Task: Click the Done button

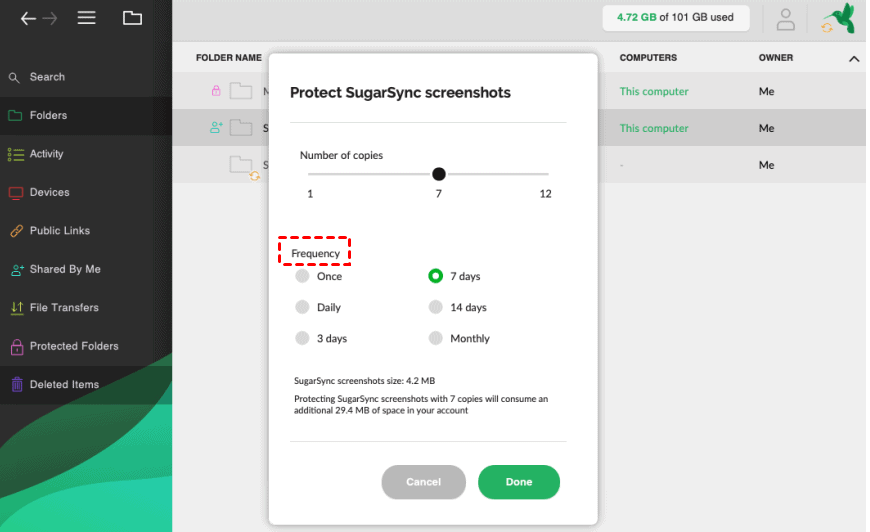Action: pyautogui.click(x=519, y=482)
